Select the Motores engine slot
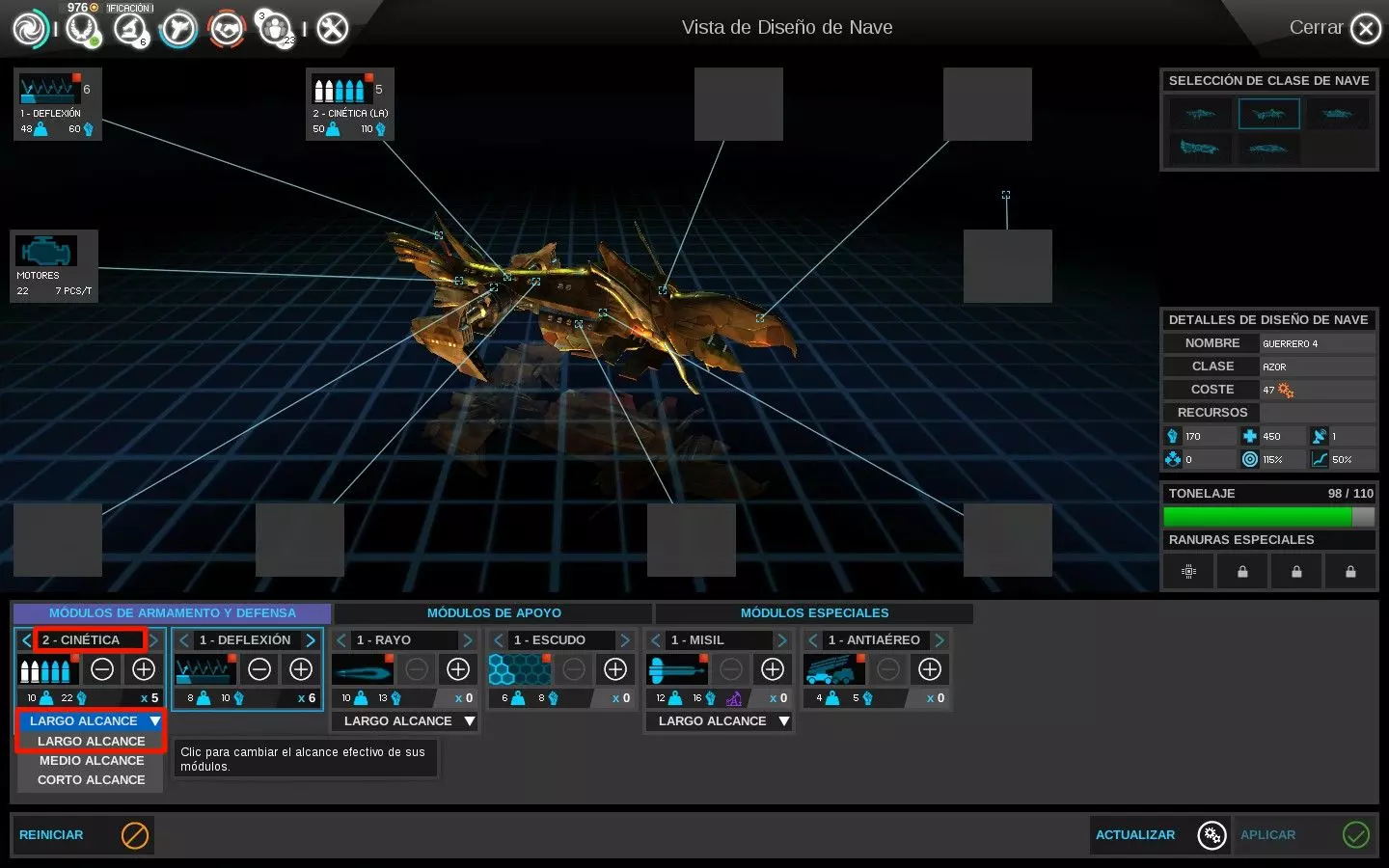 click(x=54, y=266)
